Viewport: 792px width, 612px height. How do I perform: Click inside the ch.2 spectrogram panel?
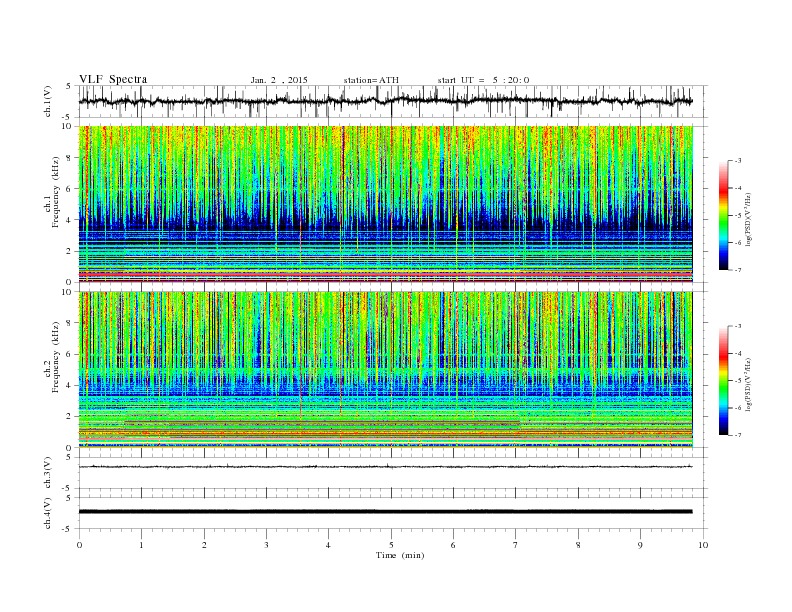point(385,370)
